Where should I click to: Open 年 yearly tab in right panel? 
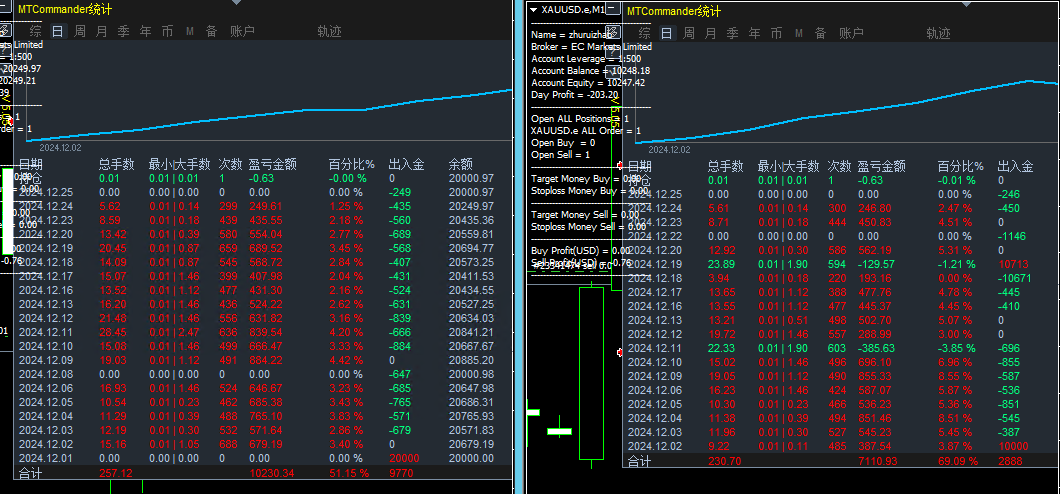754,33
